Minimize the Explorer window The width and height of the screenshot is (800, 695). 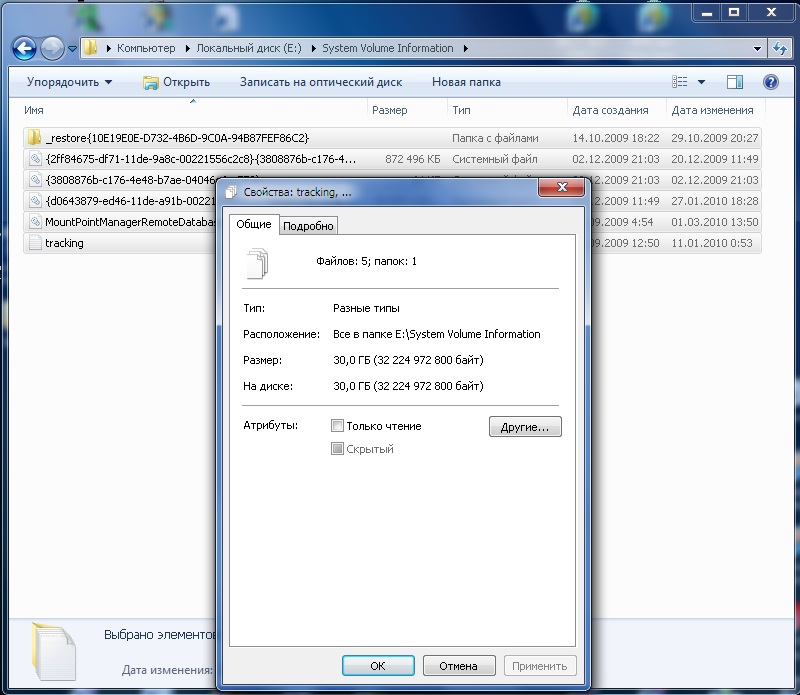pos(707,12)
